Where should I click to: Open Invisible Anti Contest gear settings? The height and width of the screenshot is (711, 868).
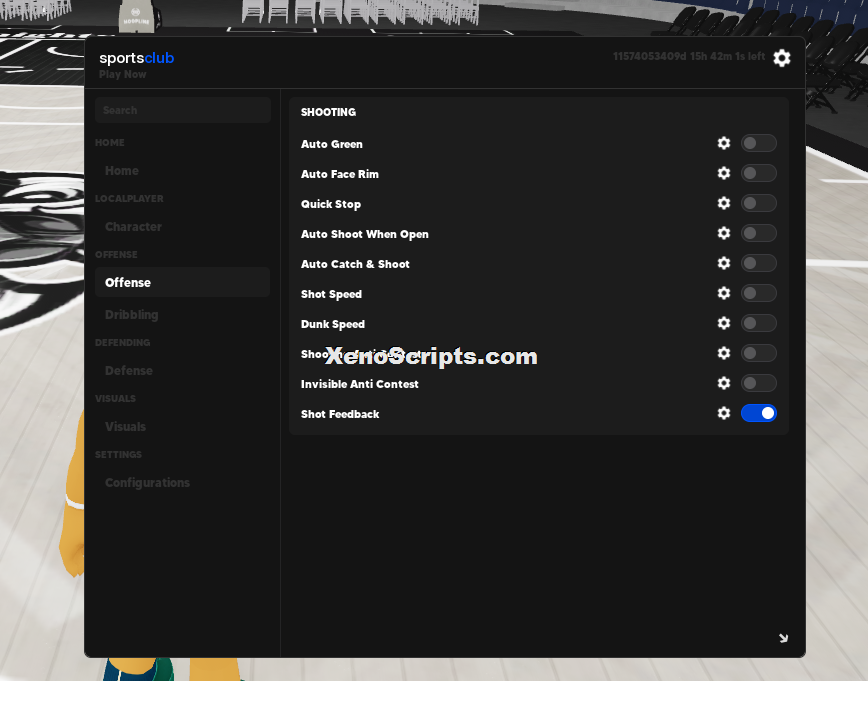724,383
